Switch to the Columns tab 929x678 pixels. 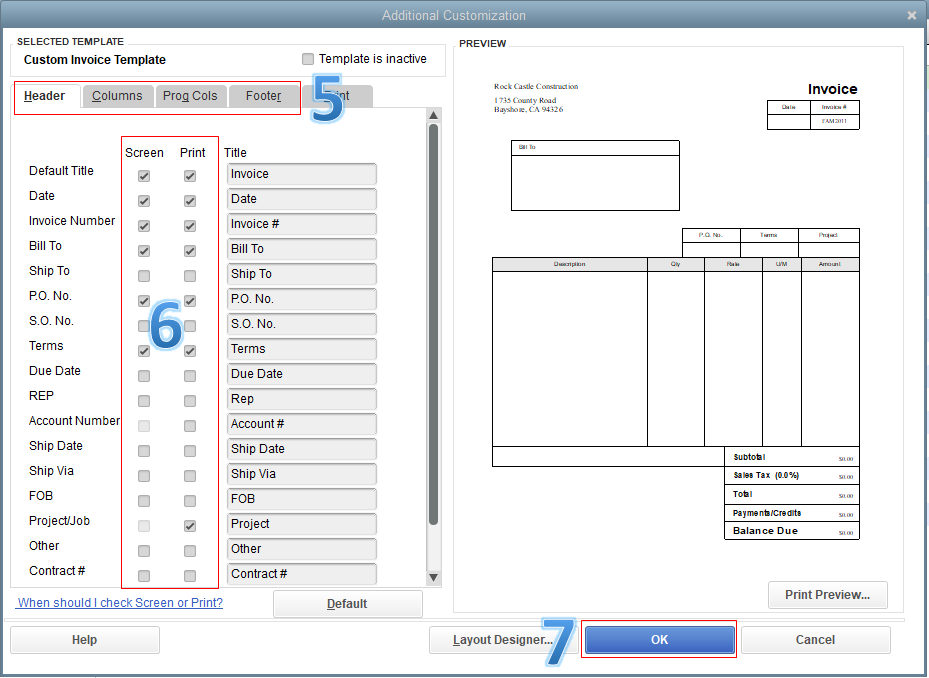[117, 96]
